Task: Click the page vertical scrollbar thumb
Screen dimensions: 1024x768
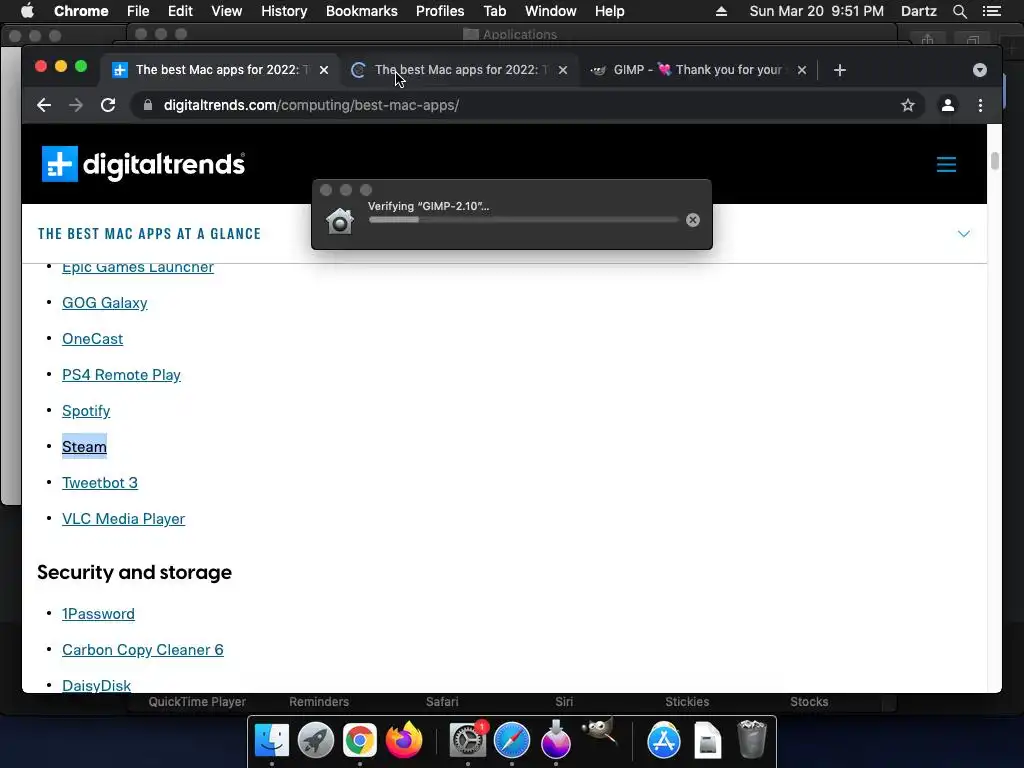Action: pyautogui.click(x=995, y=161)
